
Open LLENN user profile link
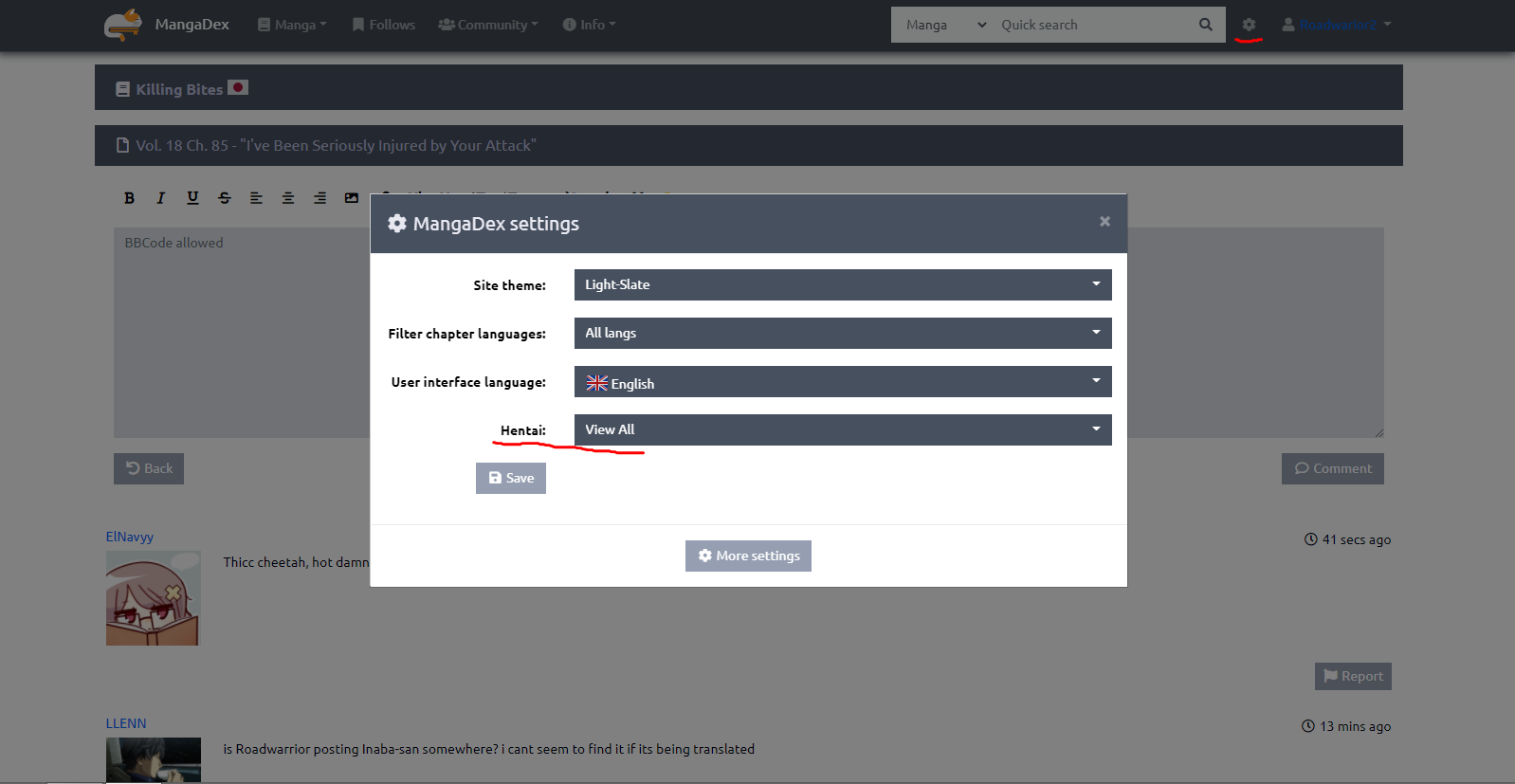coord(126,723)
